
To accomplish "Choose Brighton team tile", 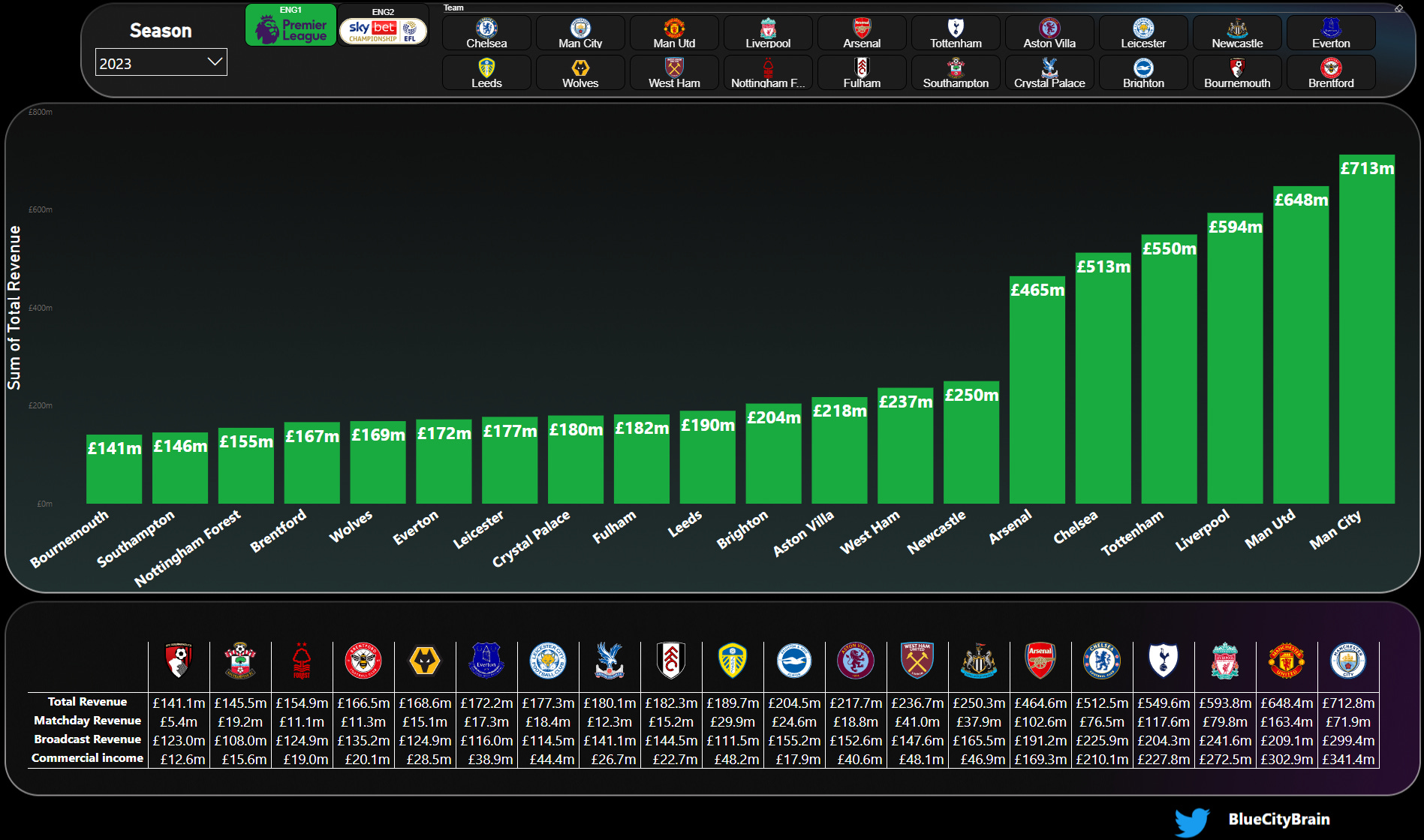I will pos(1143,73).
